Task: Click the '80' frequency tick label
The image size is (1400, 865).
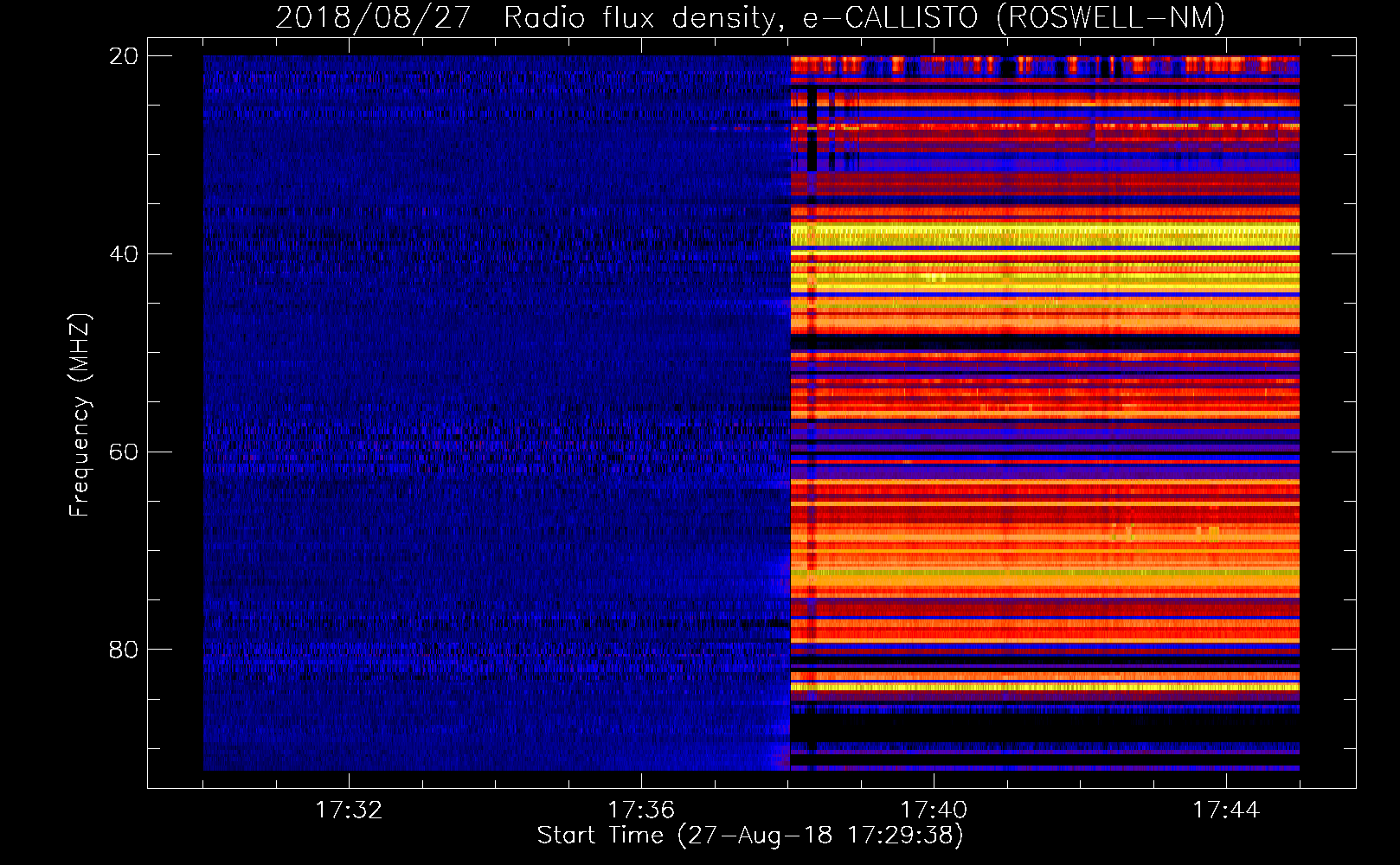Action: [x=124, y=650]
